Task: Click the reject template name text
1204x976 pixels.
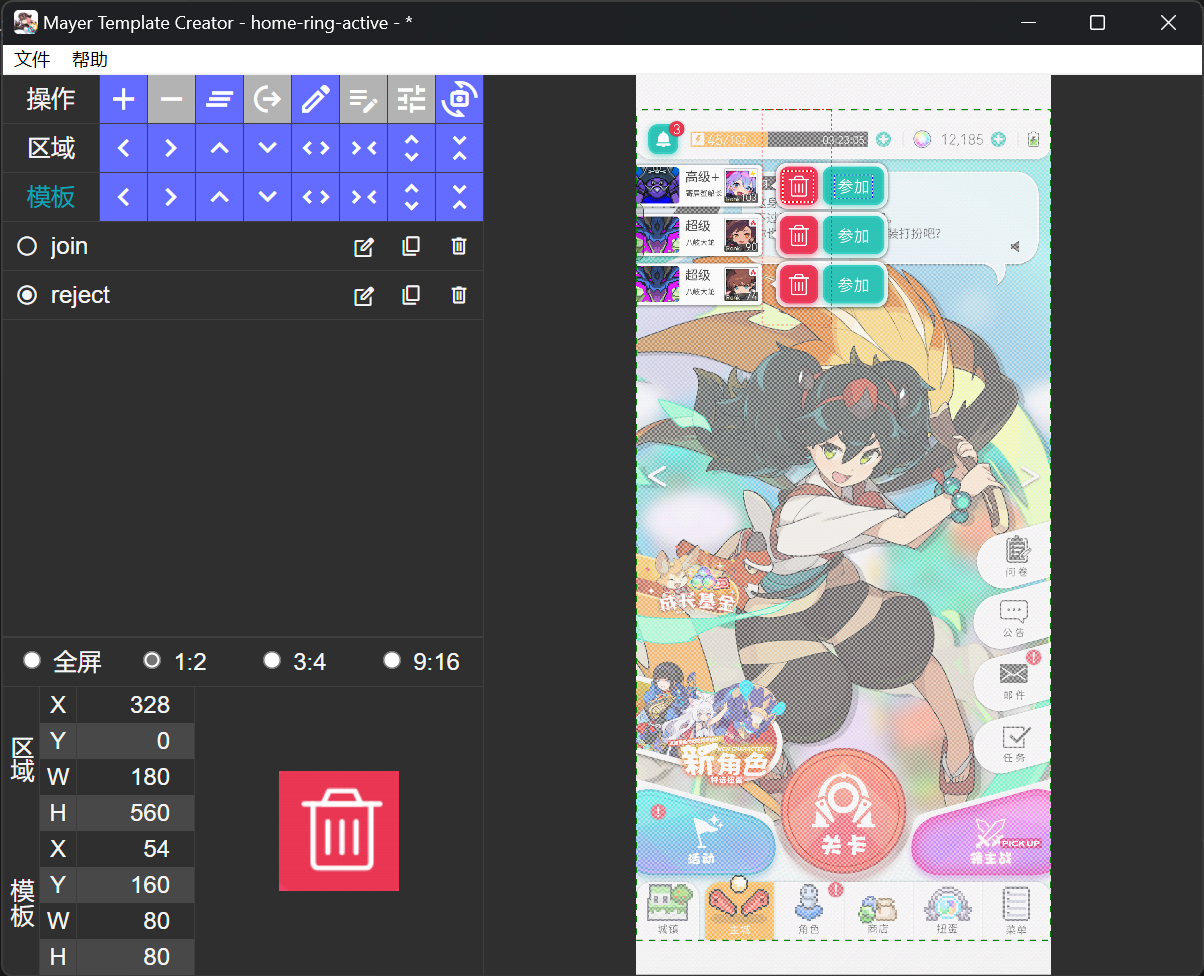Action: click(80, 295)
